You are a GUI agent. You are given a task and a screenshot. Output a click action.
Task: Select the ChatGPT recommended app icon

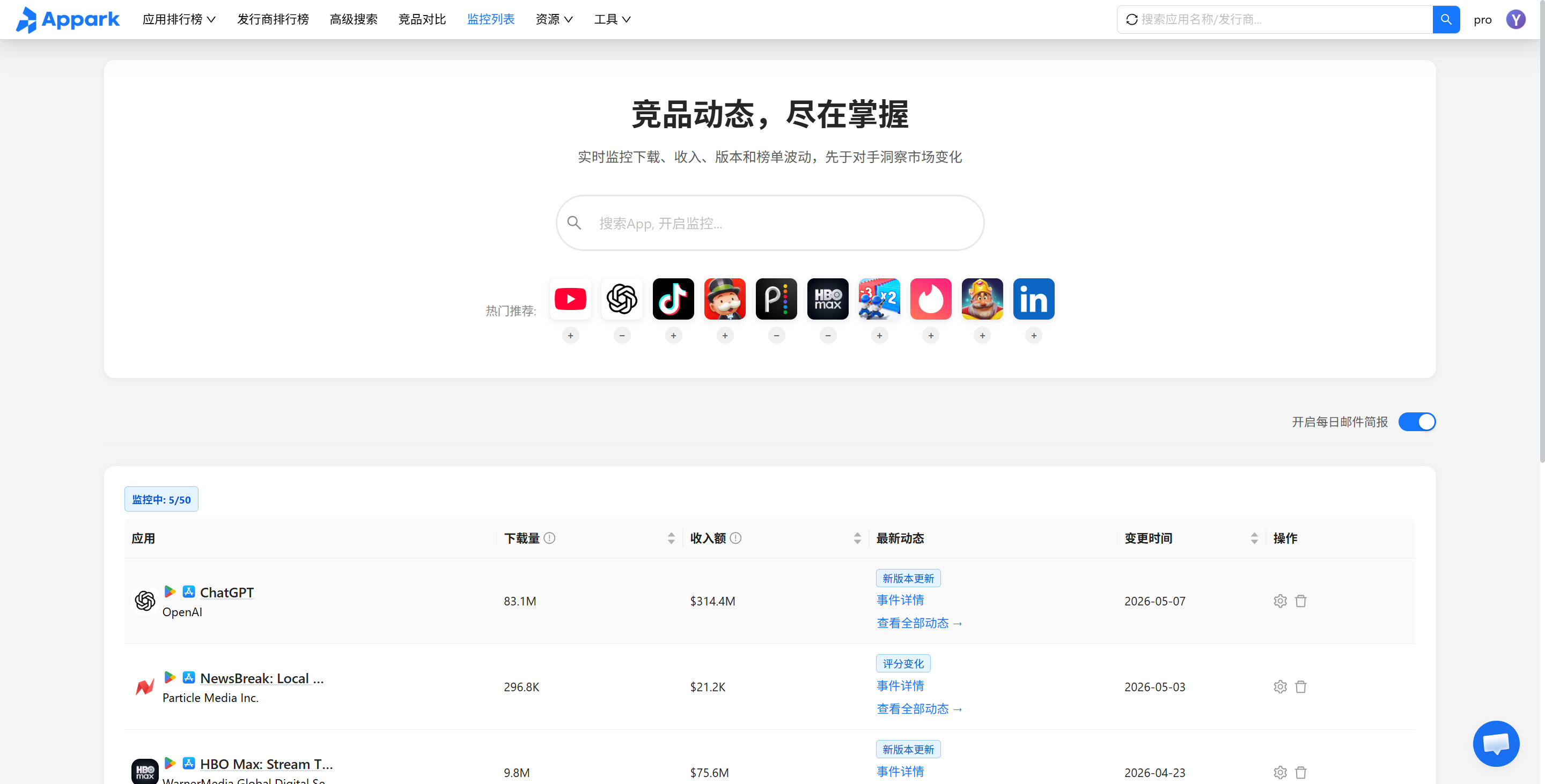click(x=622, y=299)
